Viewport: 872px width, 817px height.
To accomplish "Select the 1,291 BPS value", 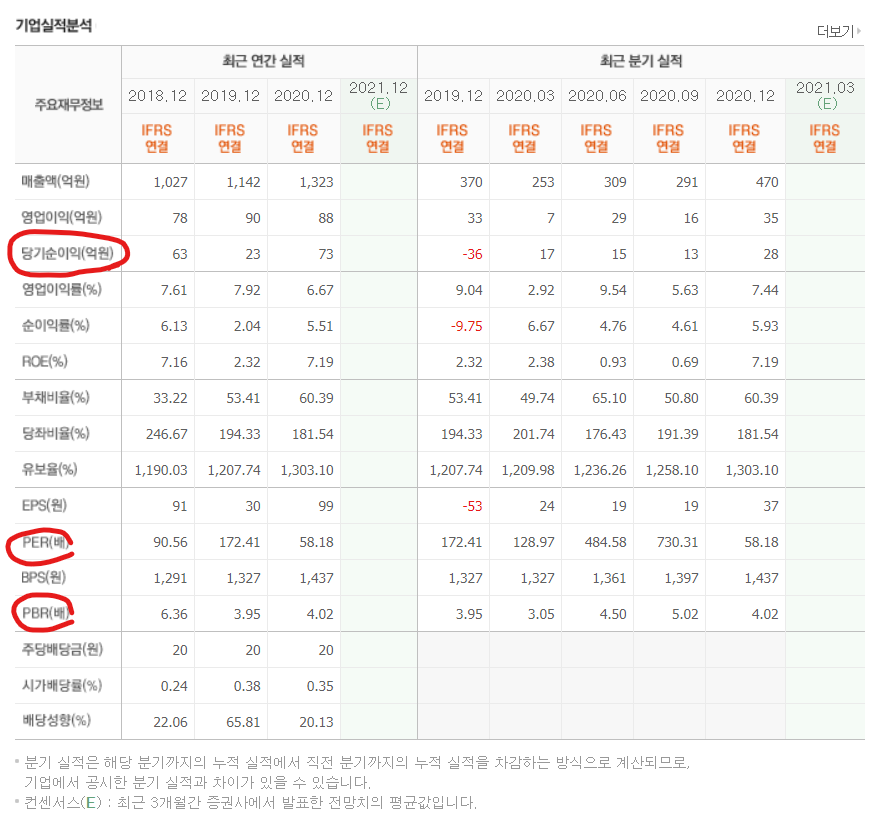I will 170,578.
